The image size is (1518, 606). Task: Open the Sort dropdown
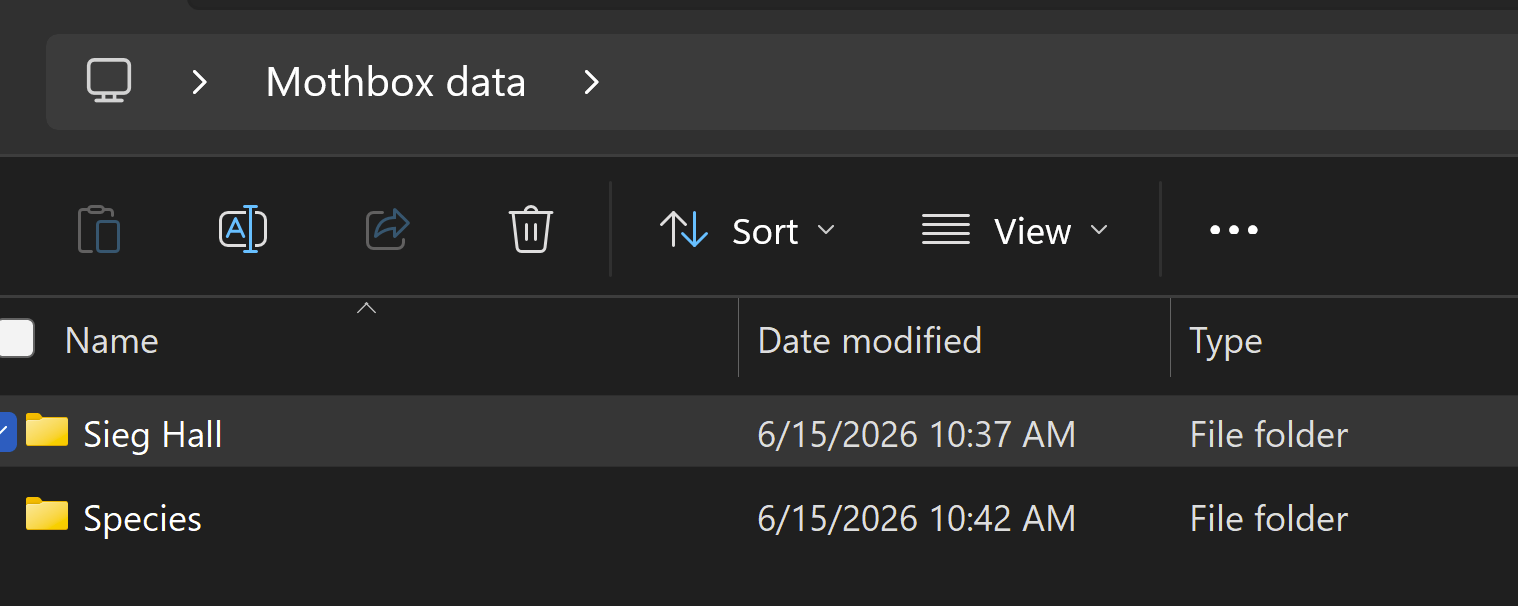click(x=747, y=231)
